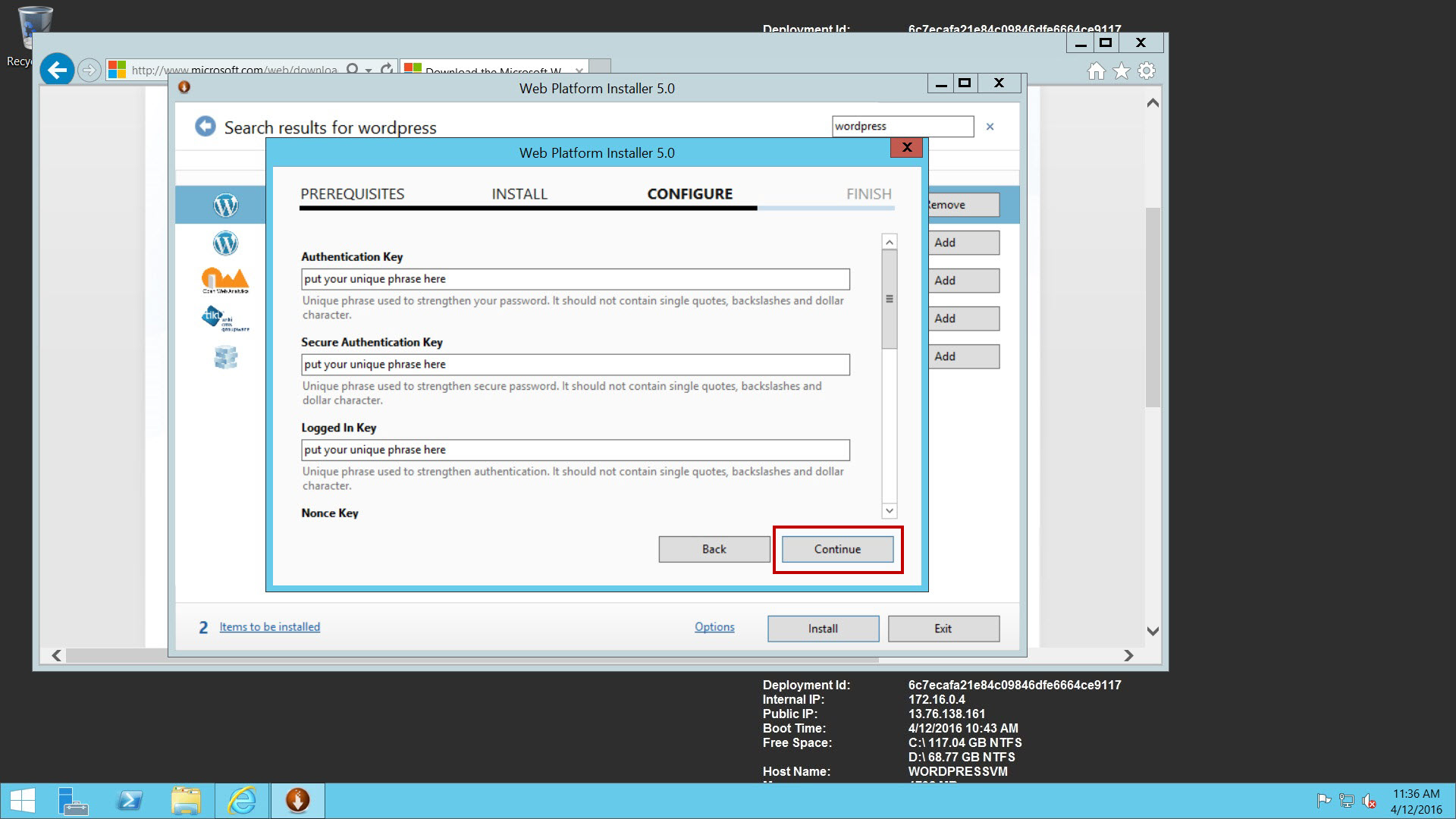Select the second WordPress logo result
Image resolution: width=1456 pixels, height=819 pixels.
point(225,243)
